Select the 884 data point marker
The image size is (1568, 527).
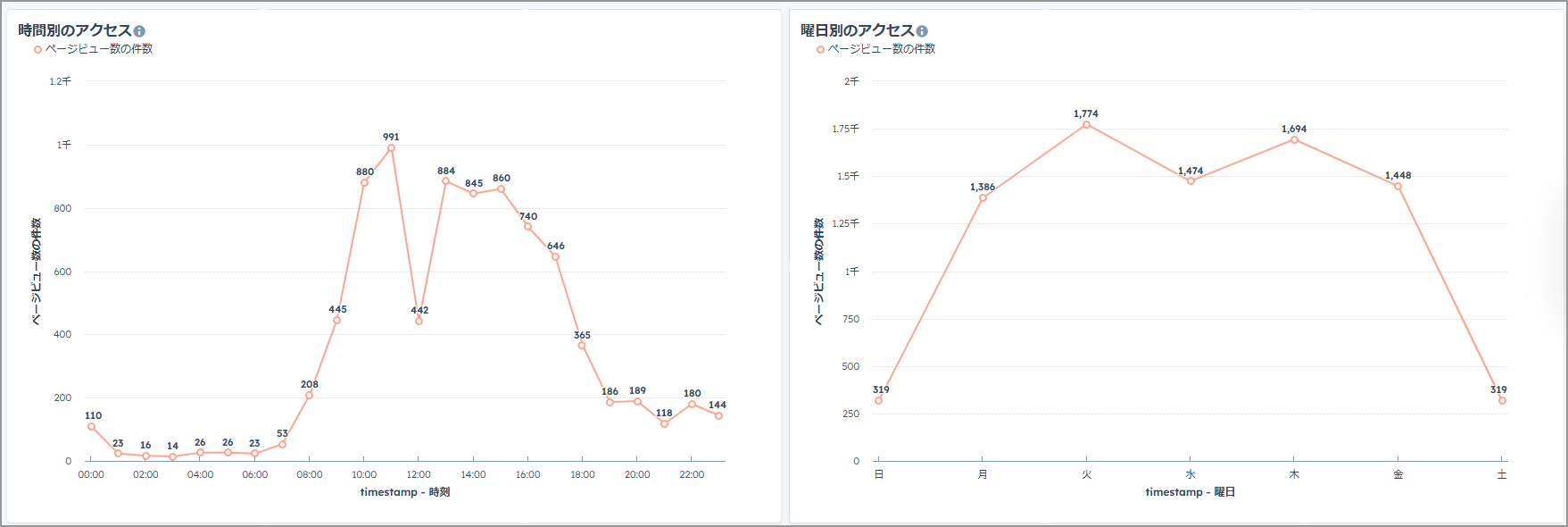(445, 181)
